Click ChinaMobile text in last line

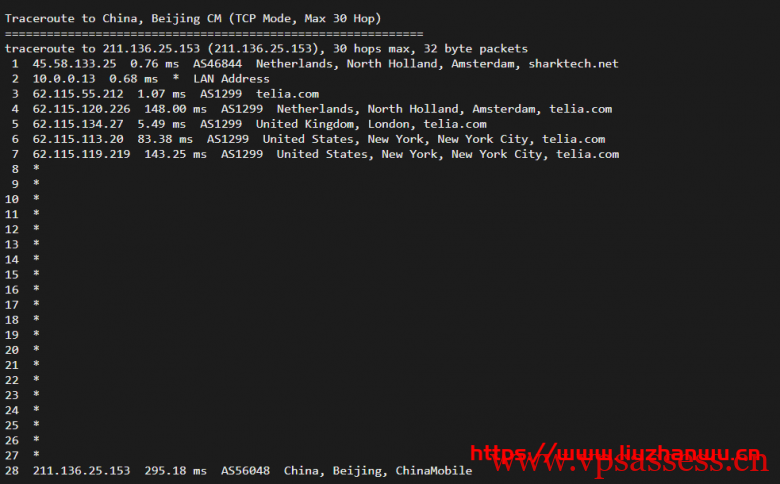coord(434,471)
